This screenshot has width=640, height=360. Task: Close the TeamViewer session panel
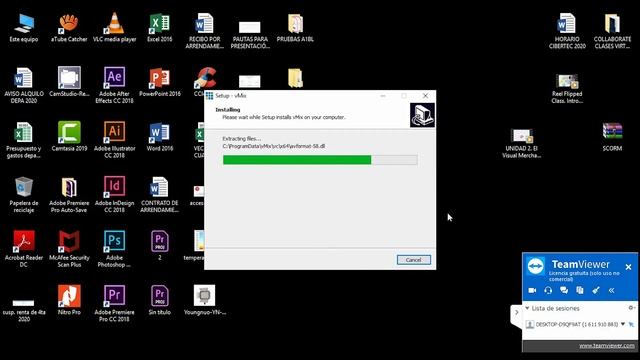(628, 267)
